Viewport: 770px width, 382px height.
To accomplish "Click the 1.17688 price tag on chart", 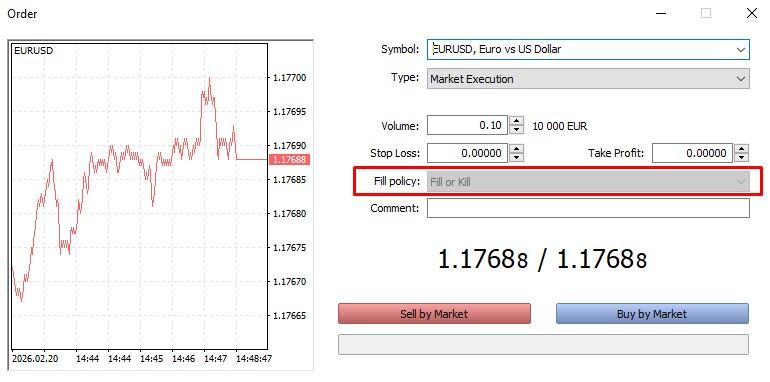I will click(289, 160).
